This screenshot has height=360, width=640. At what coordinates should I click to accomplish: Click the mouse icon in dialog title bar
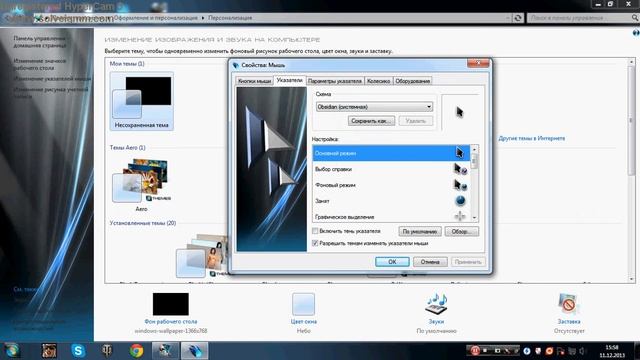[x=236, y=65]
